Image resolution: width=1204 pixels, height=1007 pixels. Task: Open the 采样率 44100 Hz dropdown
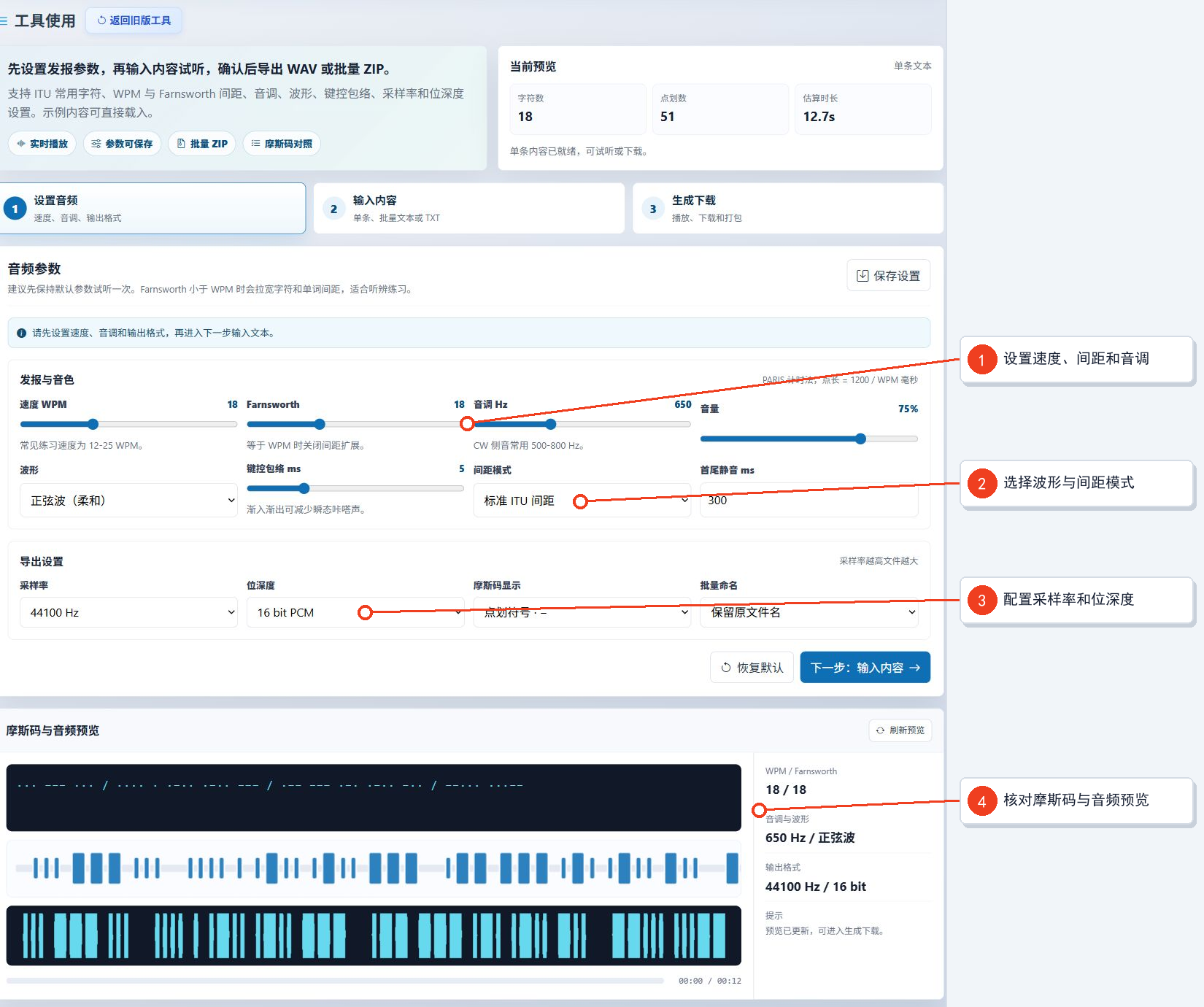[x=128, y=612]
